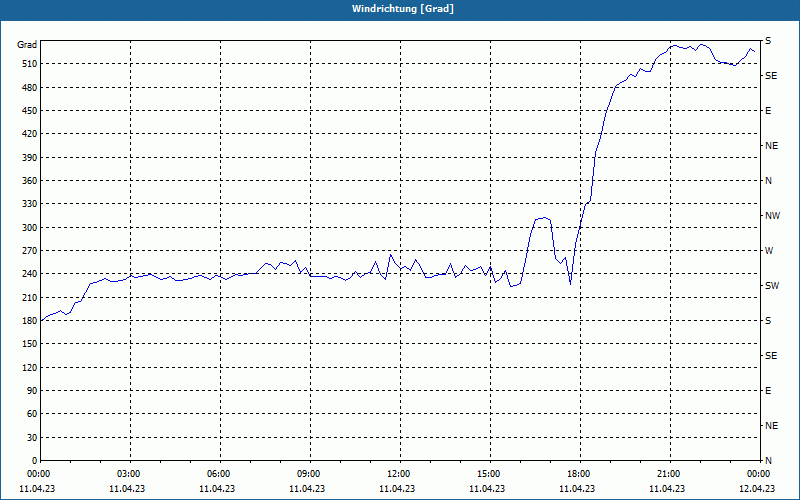Select the 12:00 time axis label
Screen dimensions: 800x500
398,474
